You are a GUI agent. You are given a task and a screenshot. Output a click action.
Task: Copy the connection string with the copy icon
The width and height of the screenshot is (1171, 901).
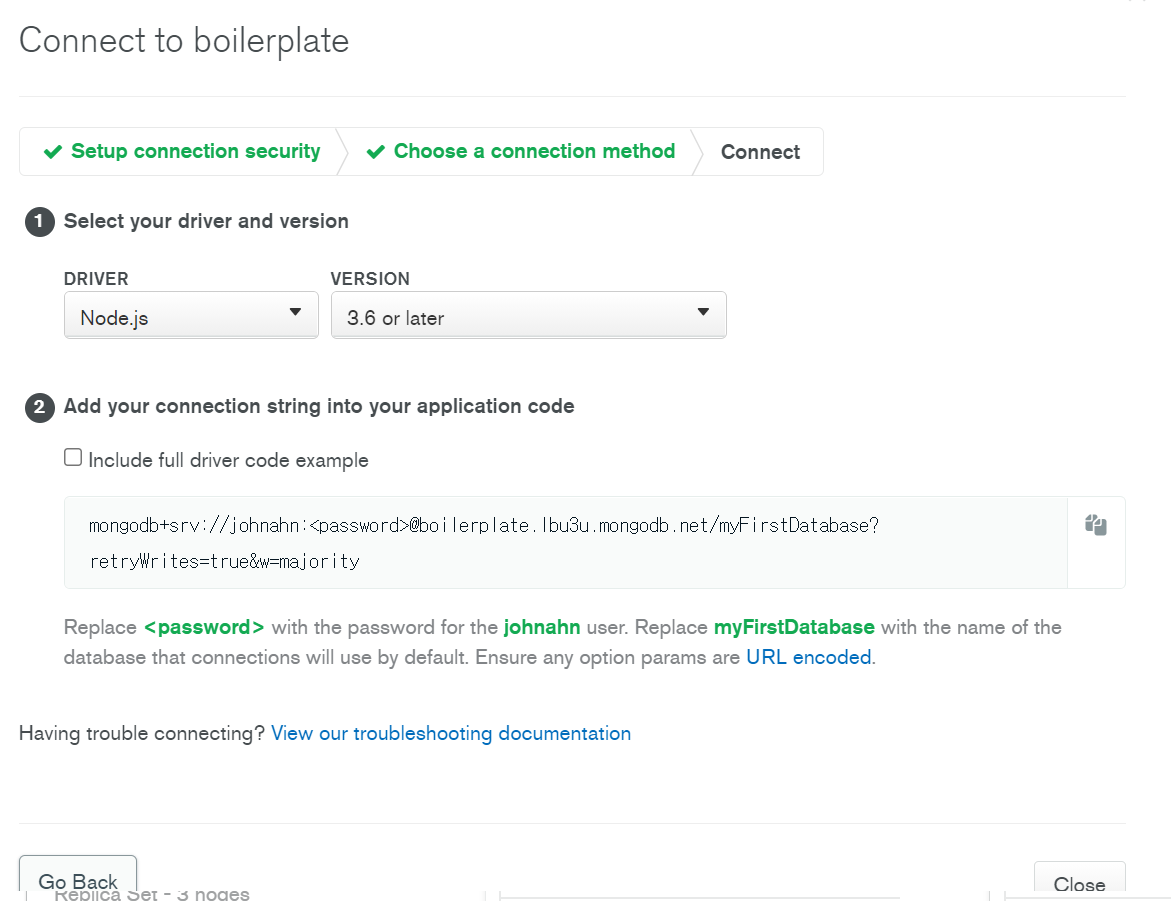pos(1096,525)
